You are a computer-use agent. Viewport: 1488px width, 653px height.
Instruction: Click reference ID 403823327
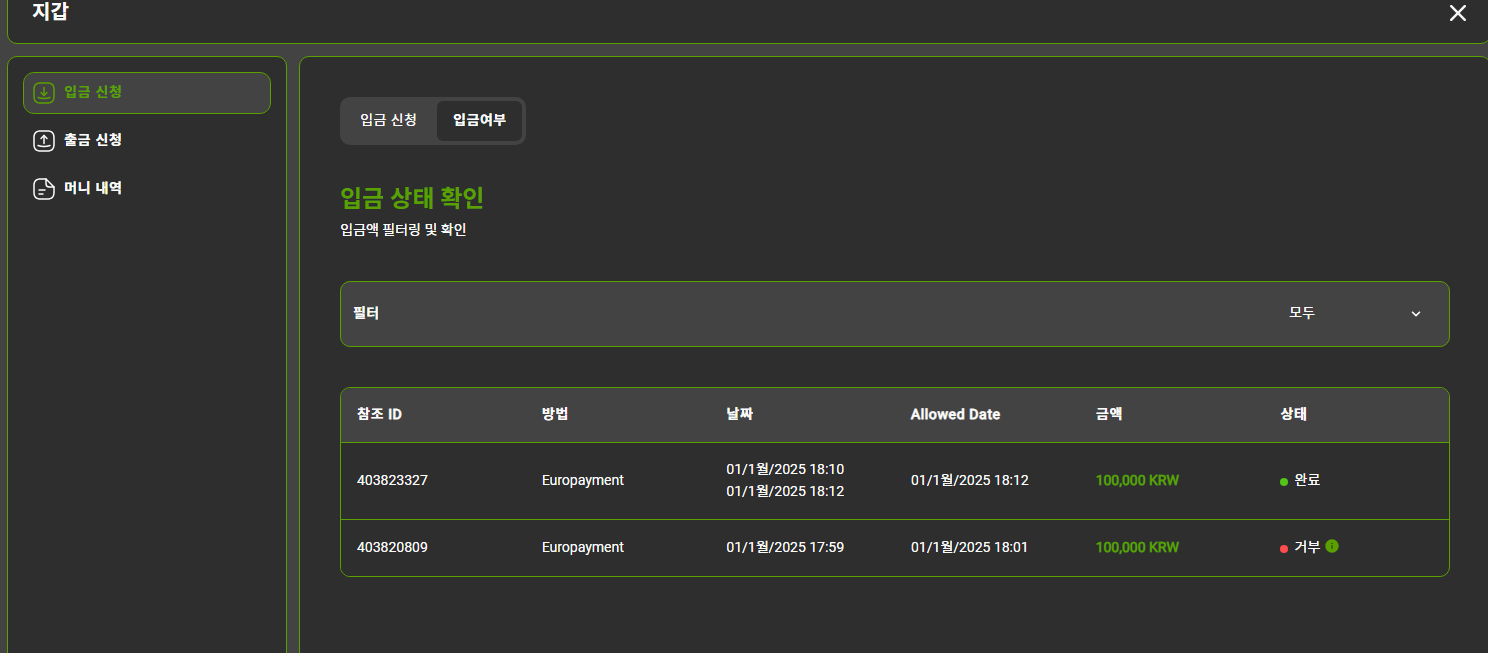(392, 480)
